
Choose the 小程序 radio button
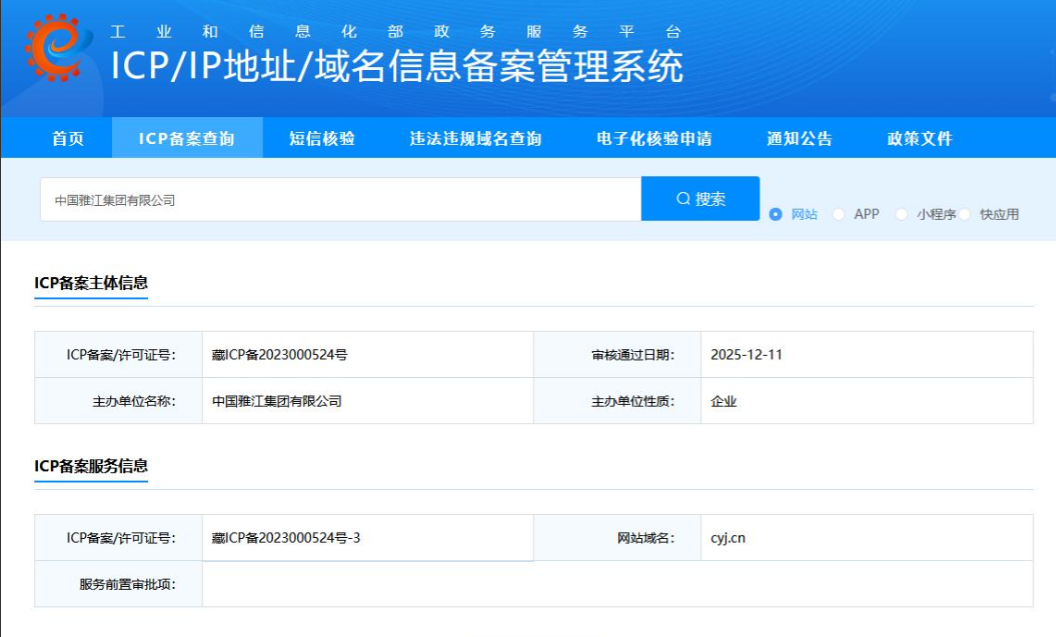902,214
